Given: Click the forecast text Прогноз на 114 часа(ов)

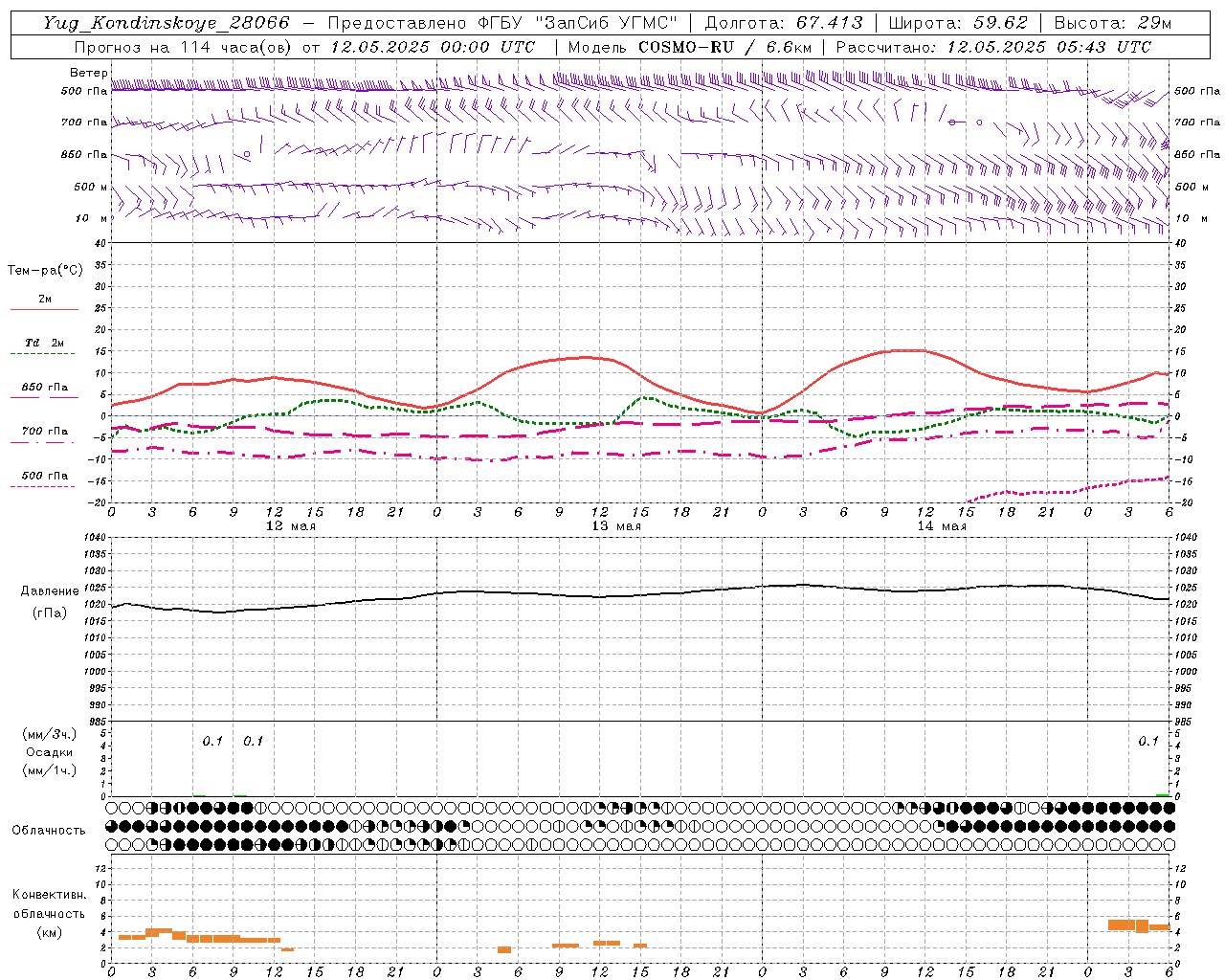Looking at the screenshot, I should pyautogui.click(x=185, y=47).
